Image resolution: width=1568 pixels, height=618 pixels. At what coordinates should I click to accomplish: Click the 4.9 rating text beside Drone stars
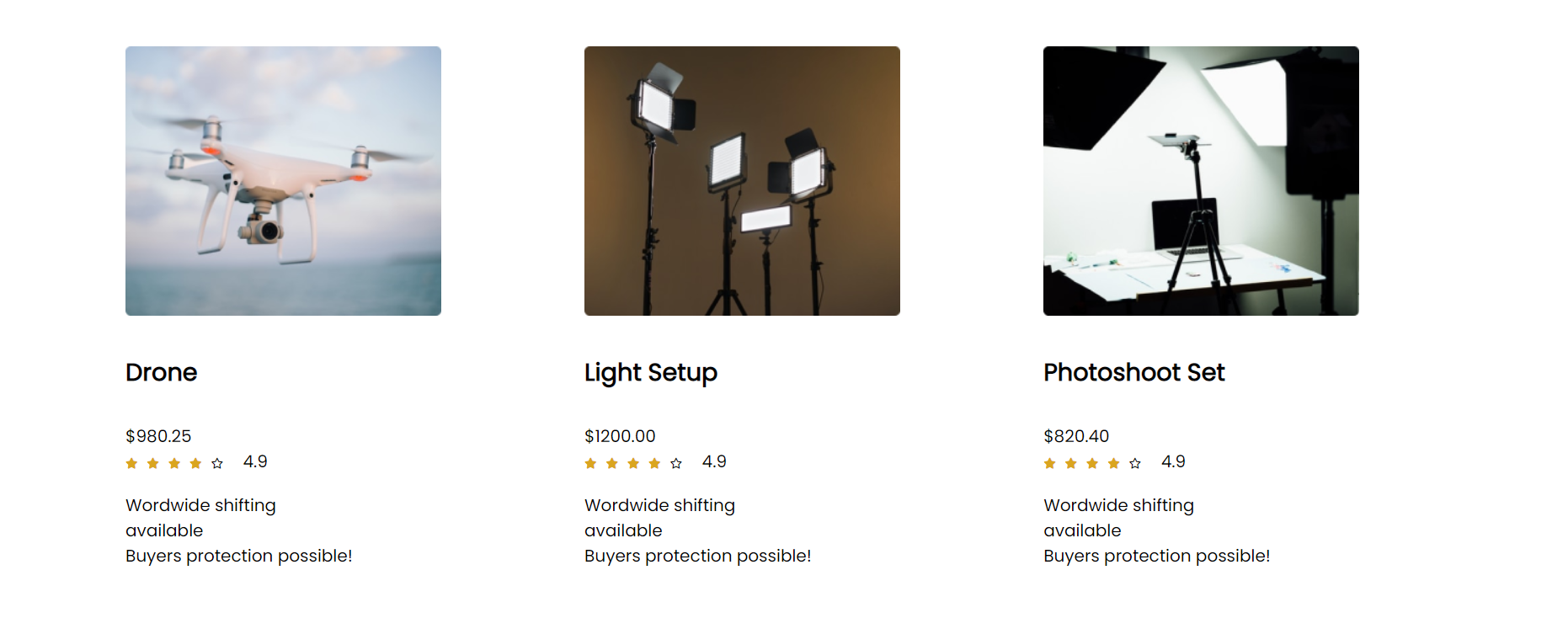point(255,461)
